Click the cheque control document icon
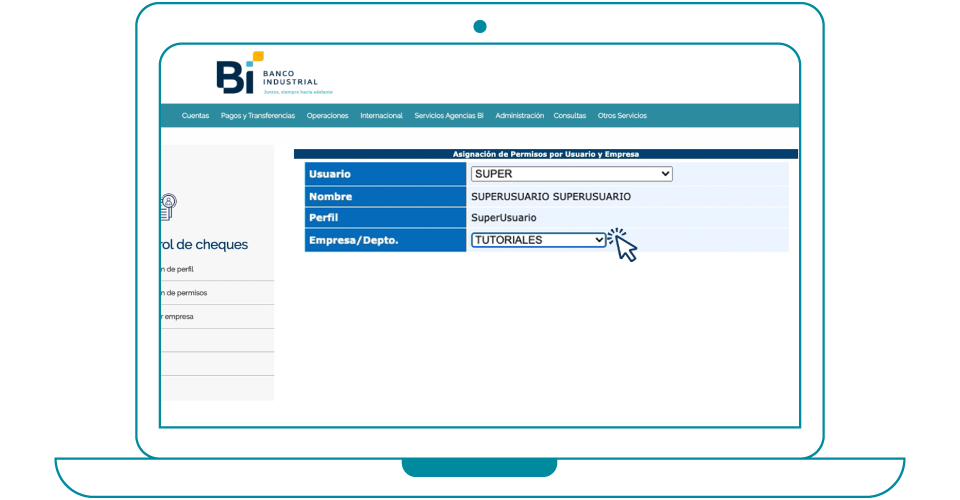The image size is (960, 500). (168, 206)
